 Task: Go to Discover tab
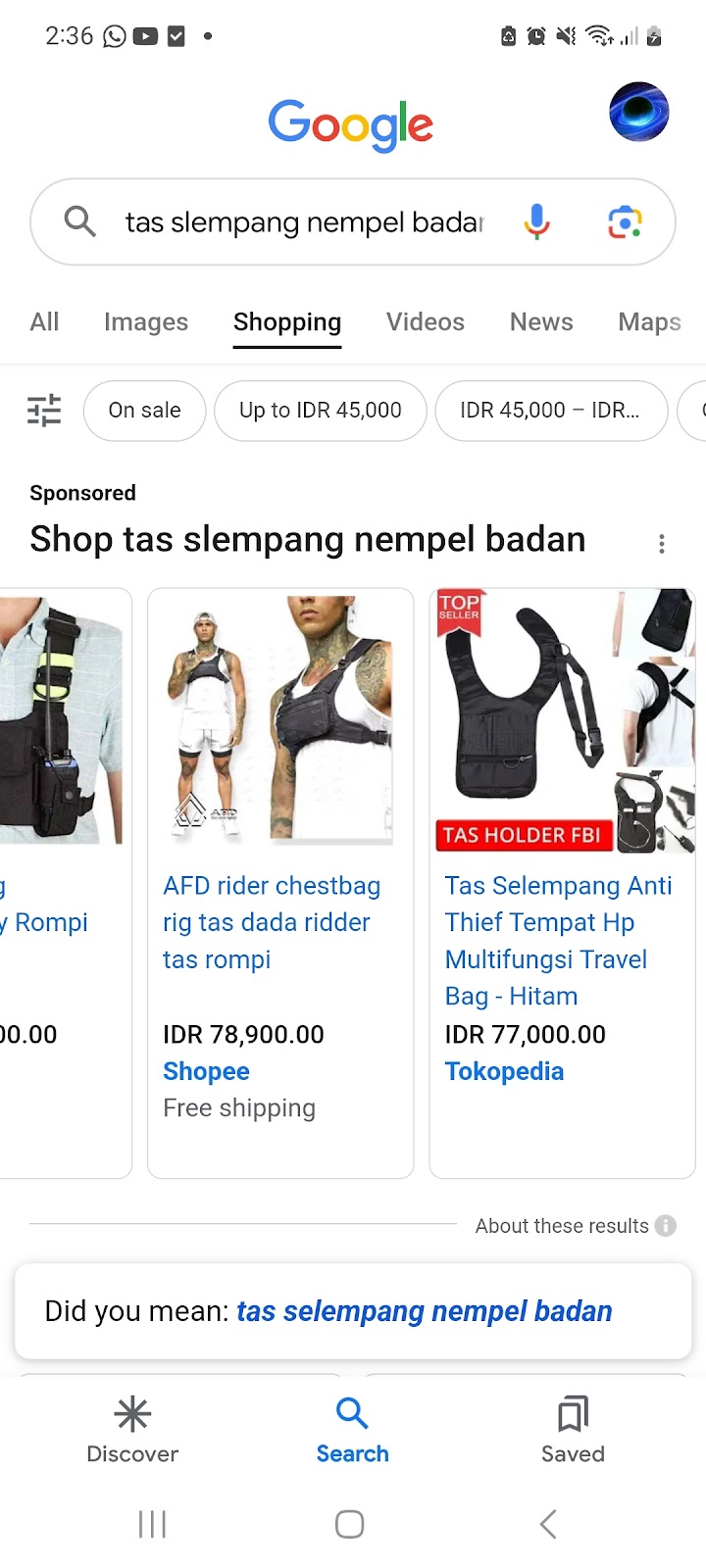132,1431
